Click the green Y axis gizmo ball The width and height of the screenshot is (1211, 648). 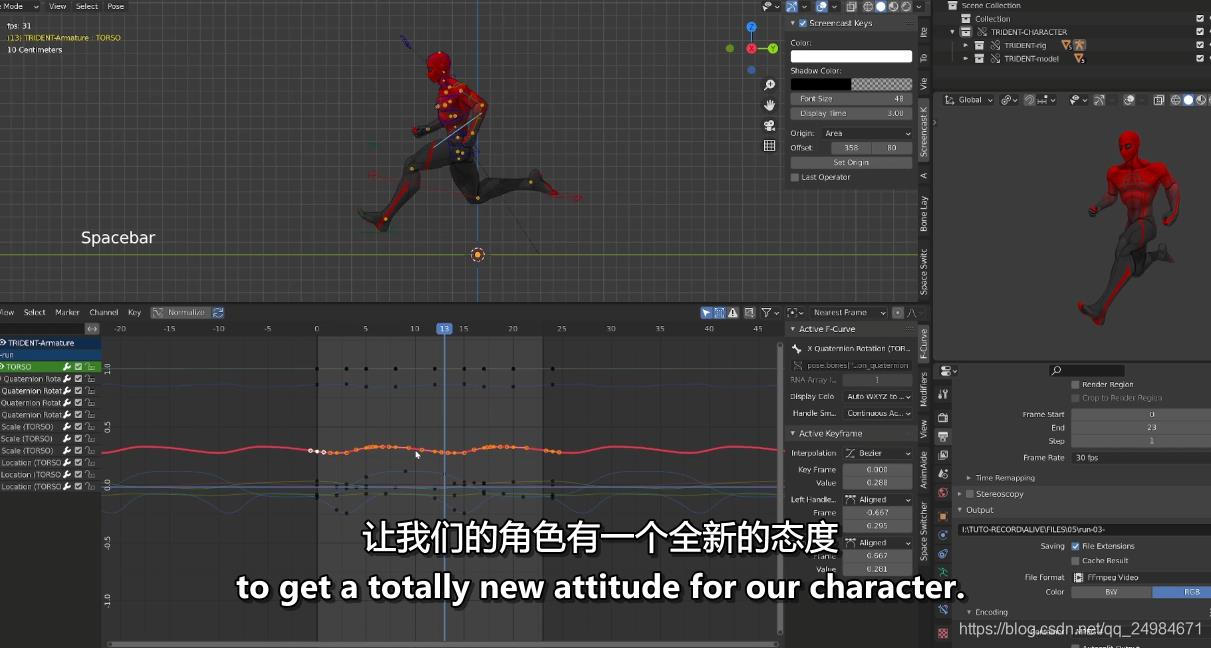coord(773,48)
